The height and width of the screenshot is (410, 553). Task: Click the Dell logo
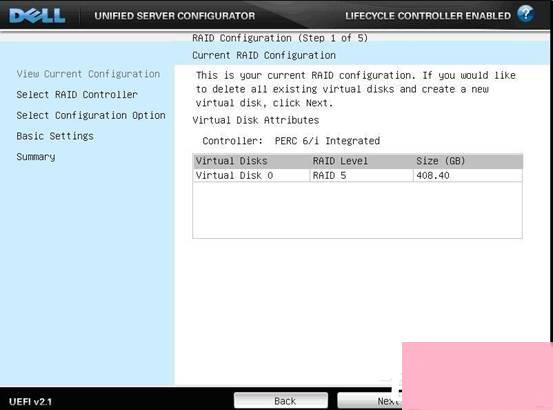tap(37, 16)
